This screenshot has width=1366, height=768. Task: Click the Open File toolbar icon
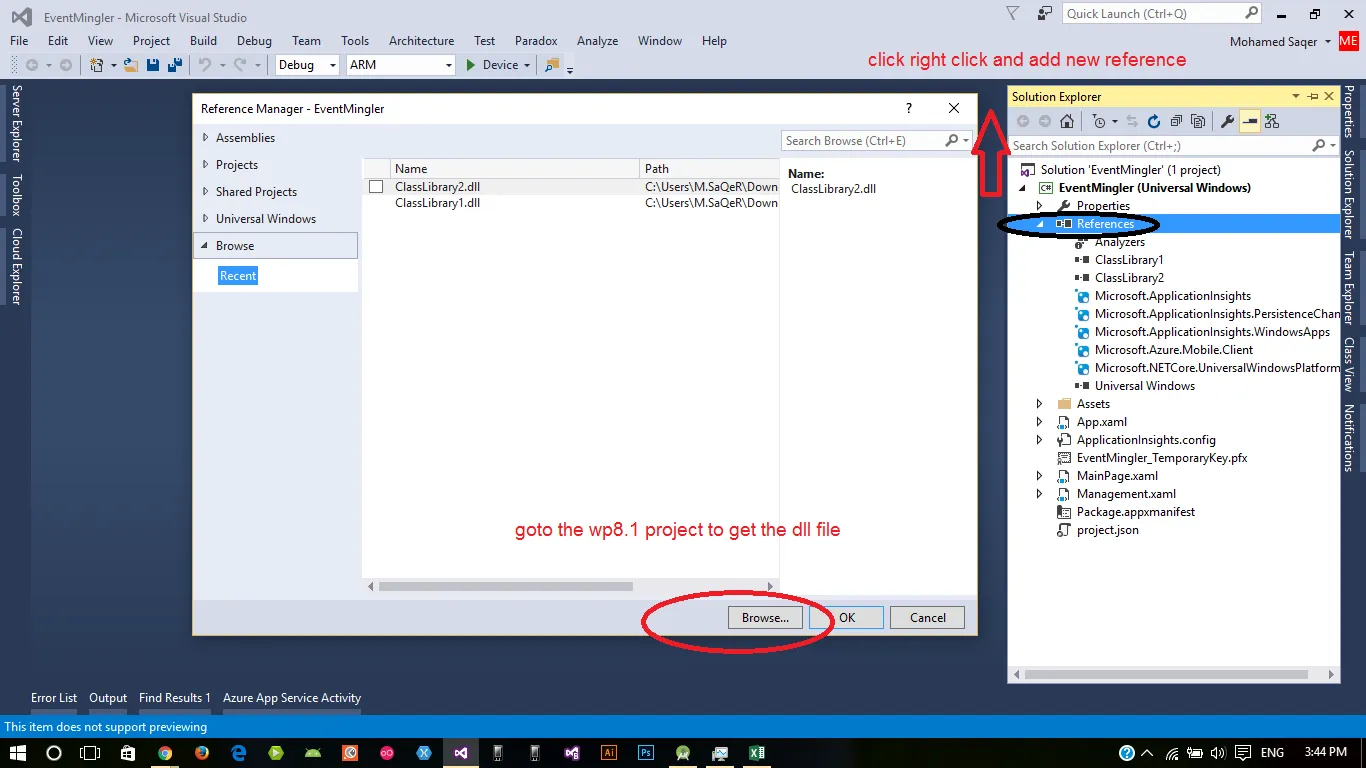click(130, 65)
